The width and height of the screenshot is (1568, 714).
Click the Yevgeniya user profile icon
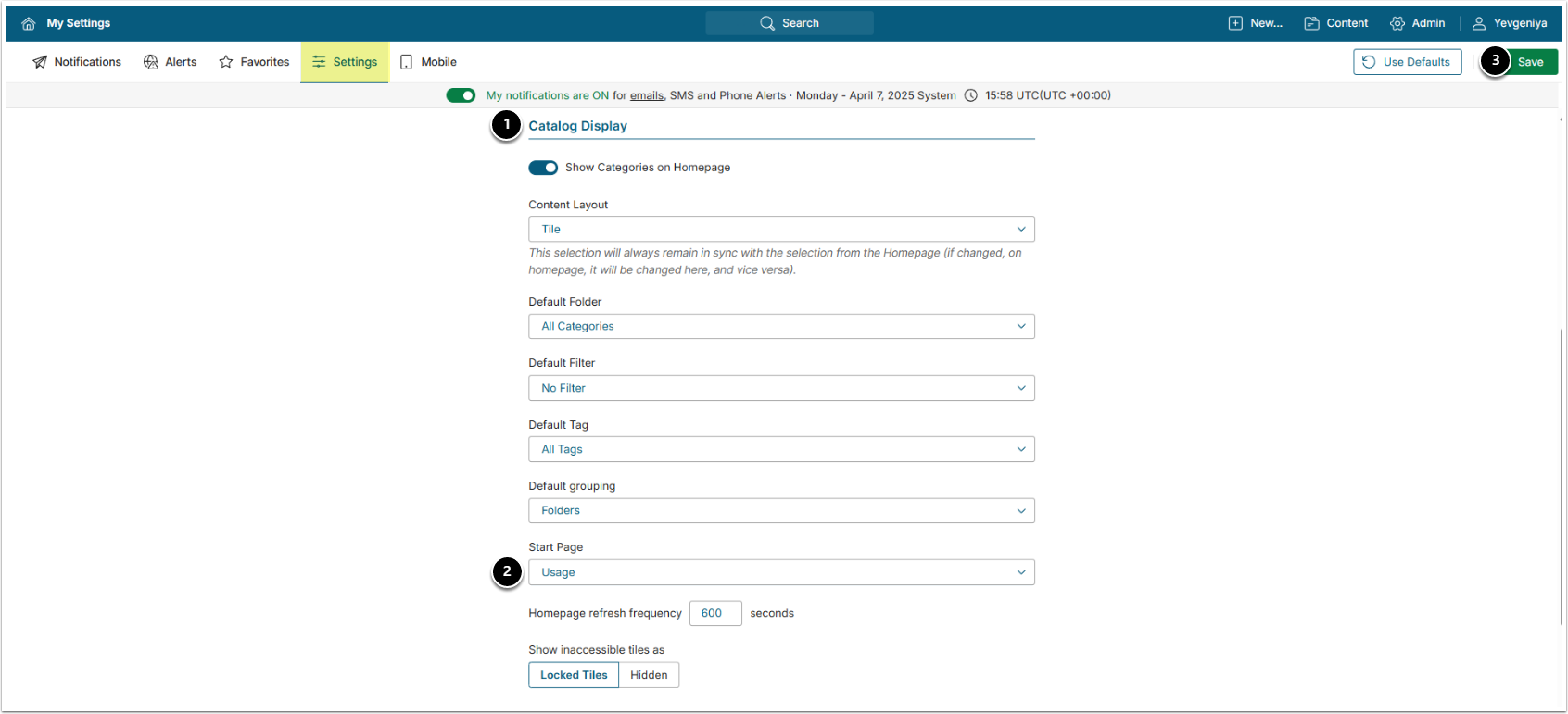1479,23
